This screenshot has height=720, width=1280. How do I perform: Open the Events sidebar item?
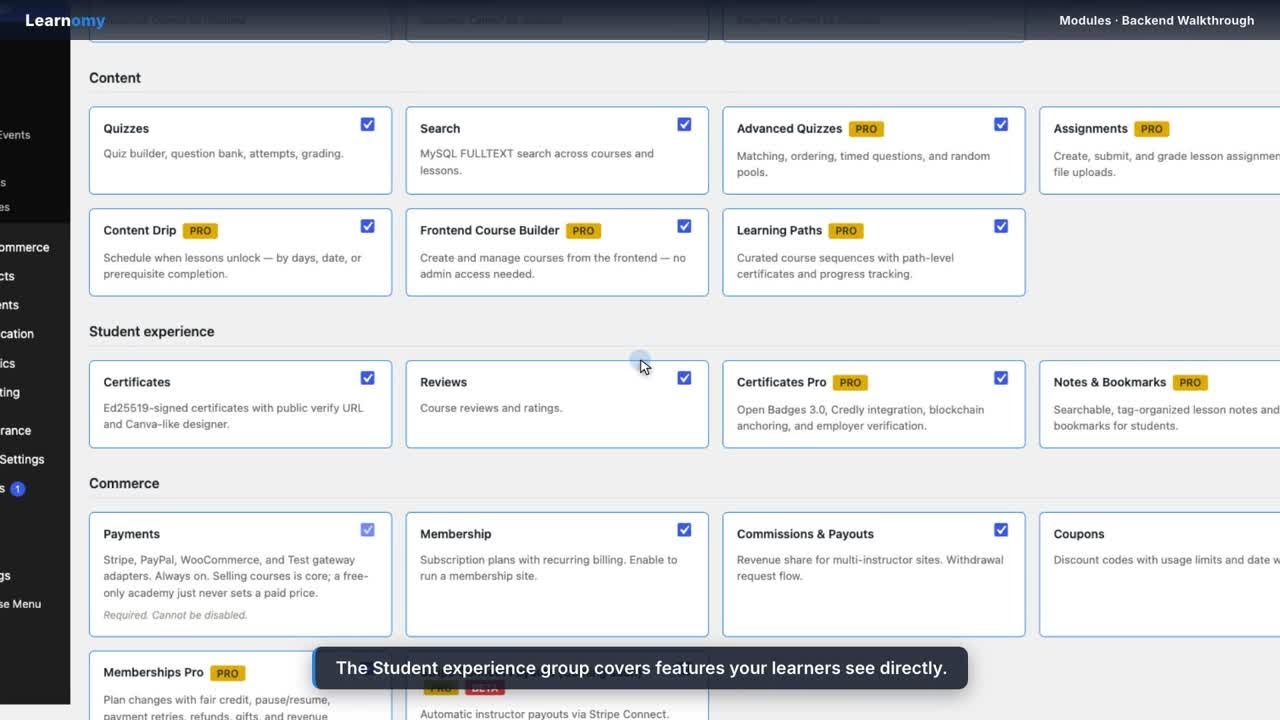(x=15, y=135)
